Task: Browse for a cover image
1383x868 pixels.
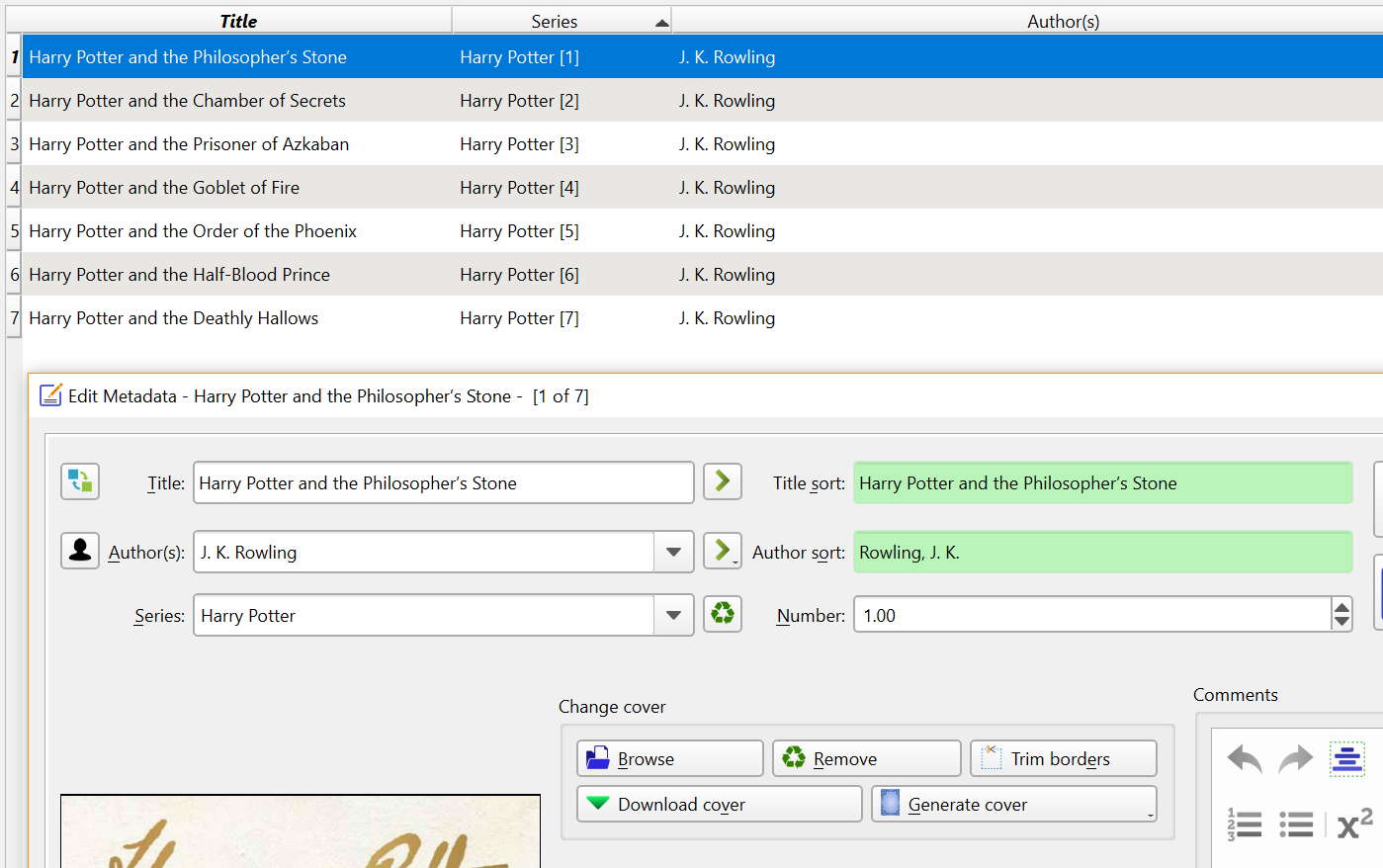Action: 670,758
